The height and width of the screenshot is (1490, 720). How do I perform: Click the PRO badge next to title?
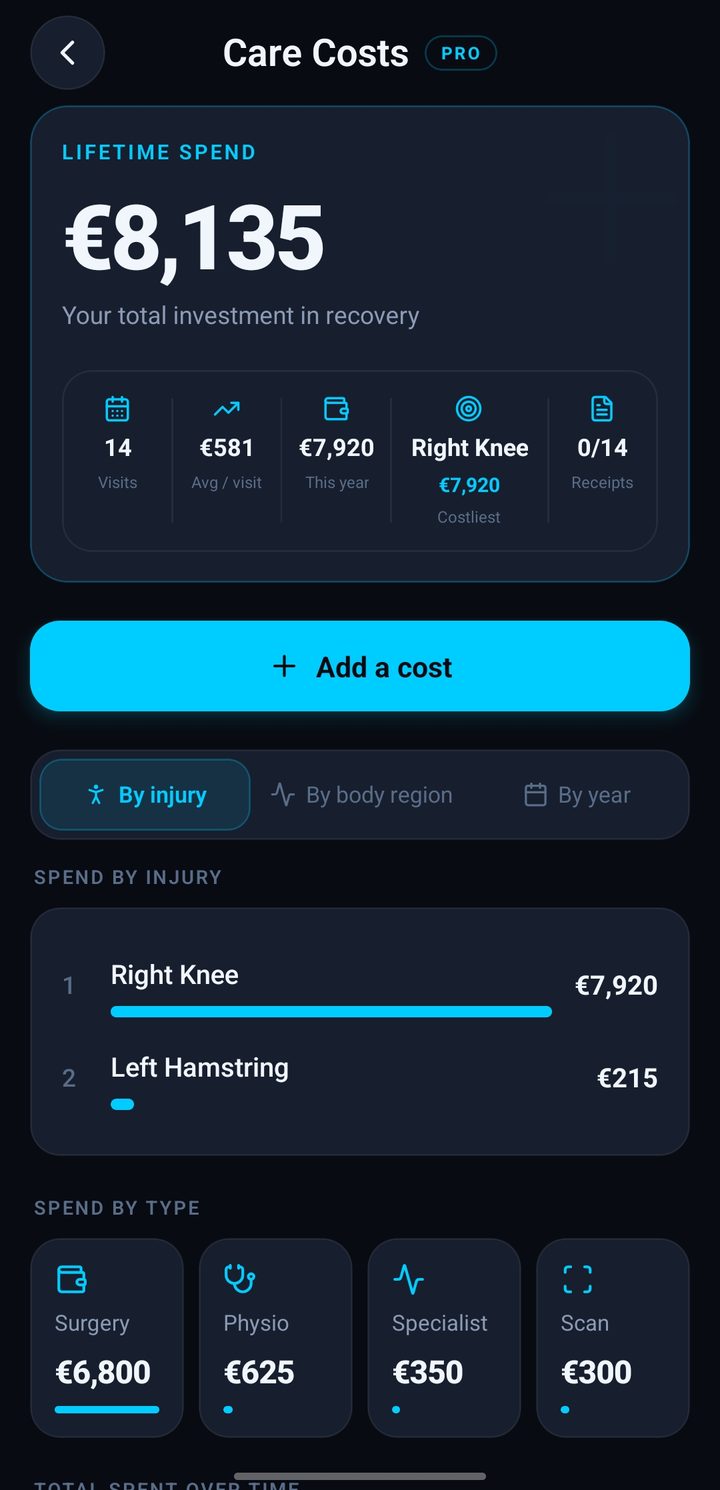(461, 54)
